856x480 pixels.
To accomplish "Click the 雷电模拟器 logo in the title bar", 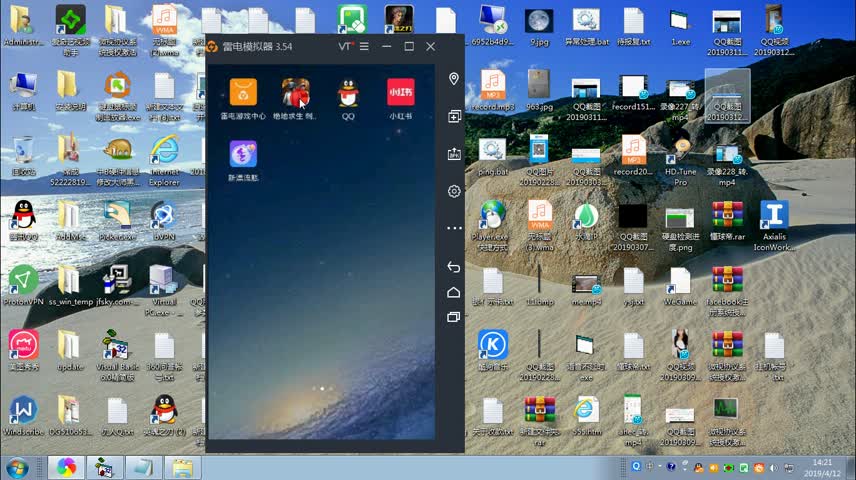I will point(212,46).
